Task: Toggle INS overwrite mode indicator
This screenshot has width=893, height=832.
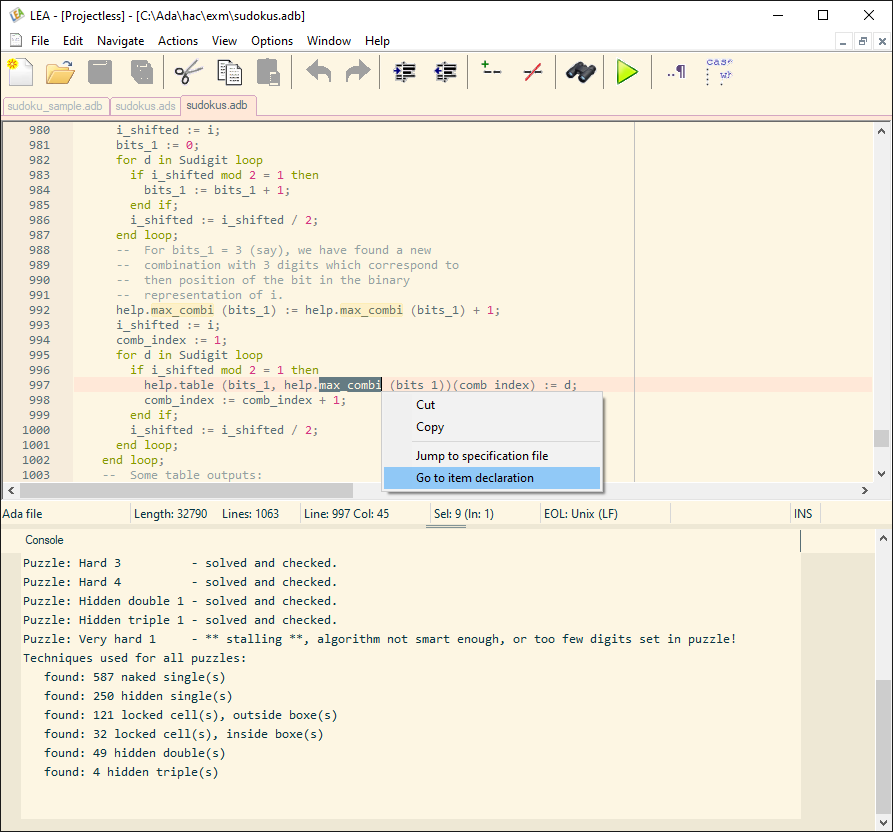Action: click(x=803, y=513)
